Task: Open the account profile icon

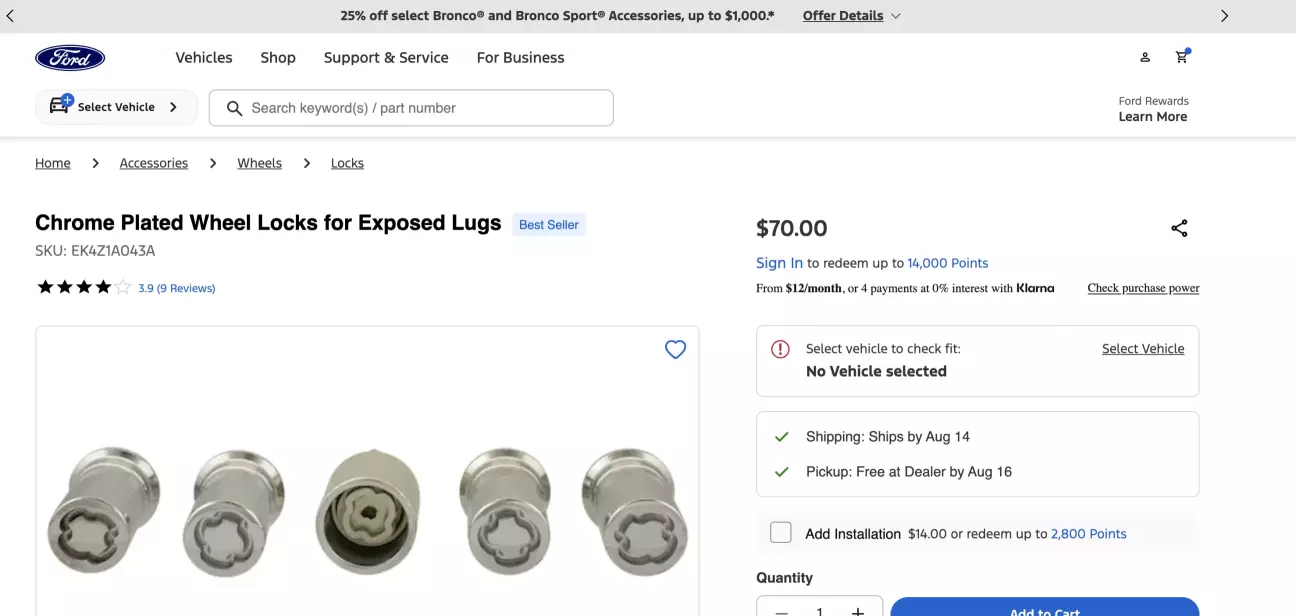Action: click(x=1145, y=58)
